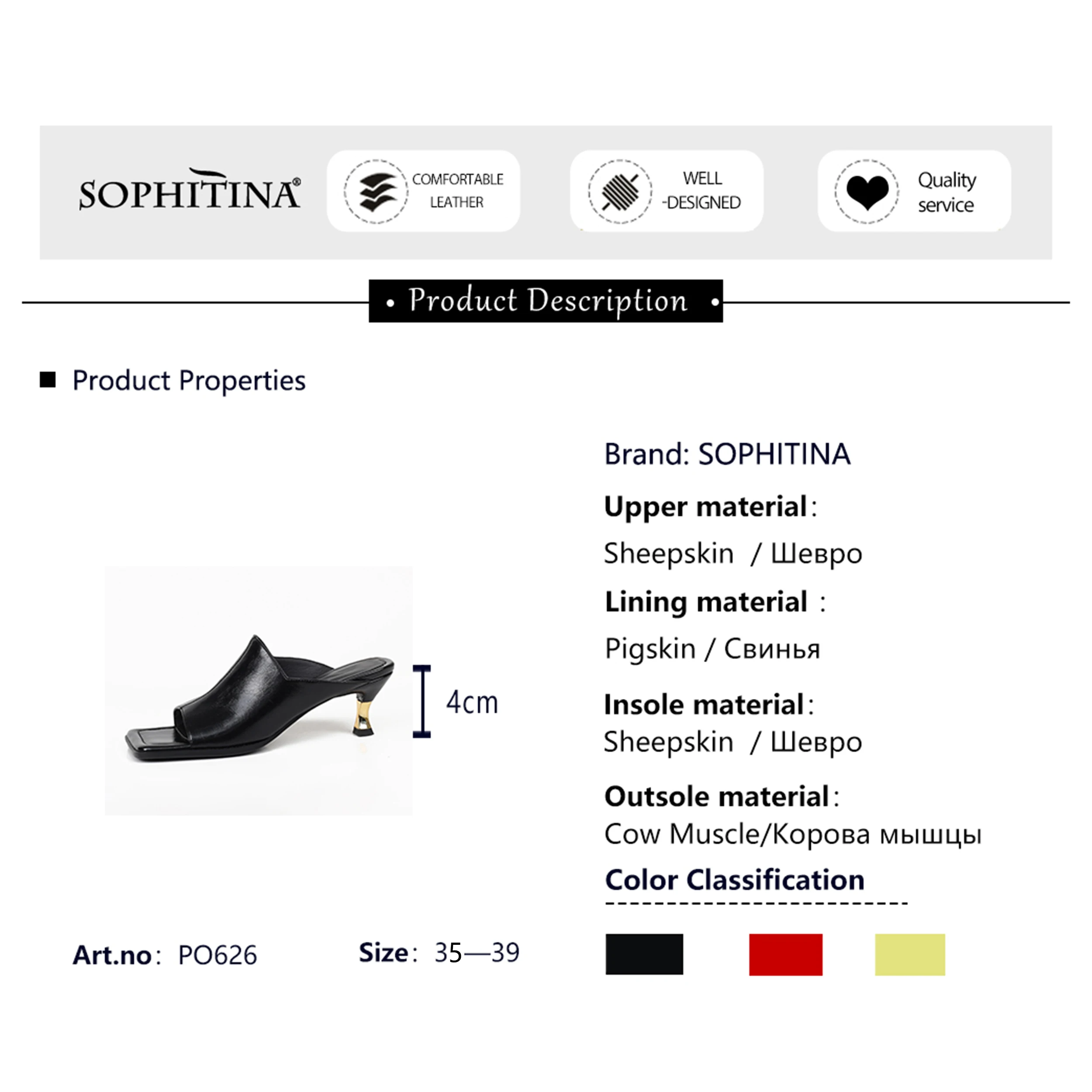Click the Quality service badge text
This screenshot has height=1092, width=1092.
click(946, 192)
